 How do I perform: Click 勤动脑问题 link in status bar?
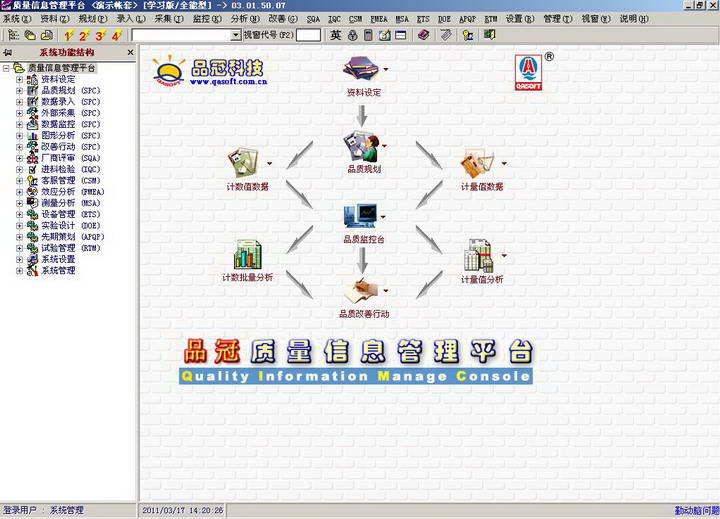tap(697, 510)
